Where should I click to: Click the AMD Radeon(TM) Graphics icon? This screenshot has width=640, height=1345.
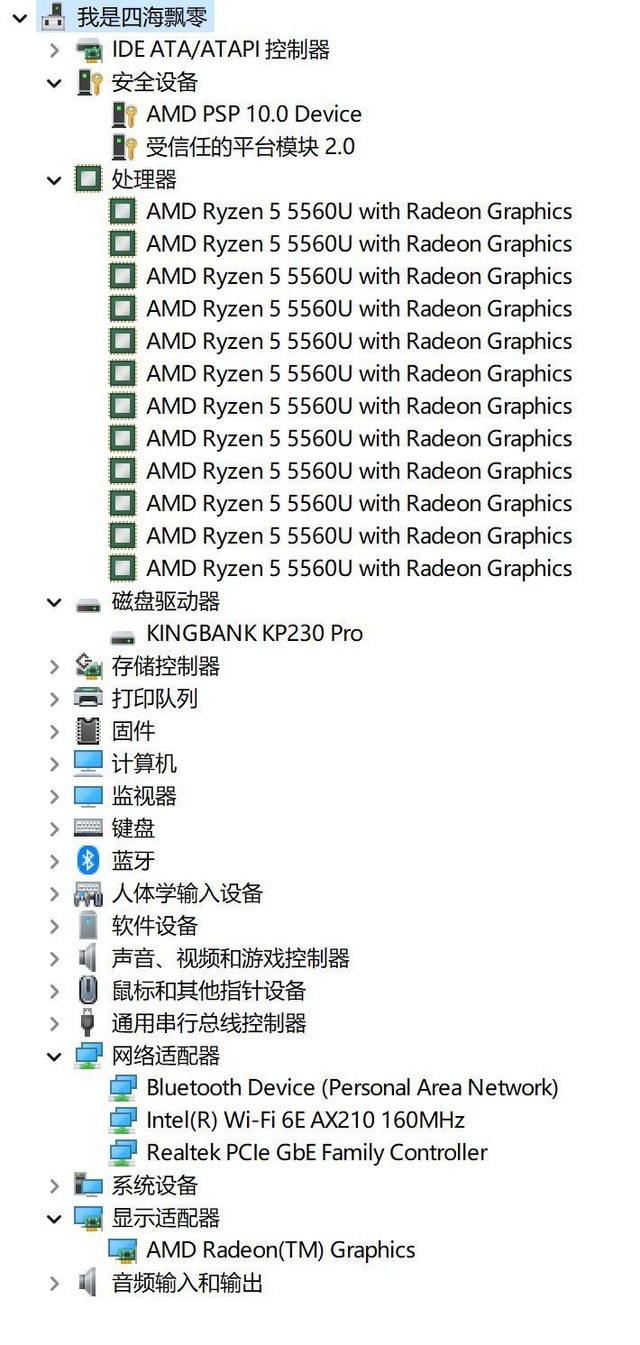pyautogui.click(x=123, y=1250)
